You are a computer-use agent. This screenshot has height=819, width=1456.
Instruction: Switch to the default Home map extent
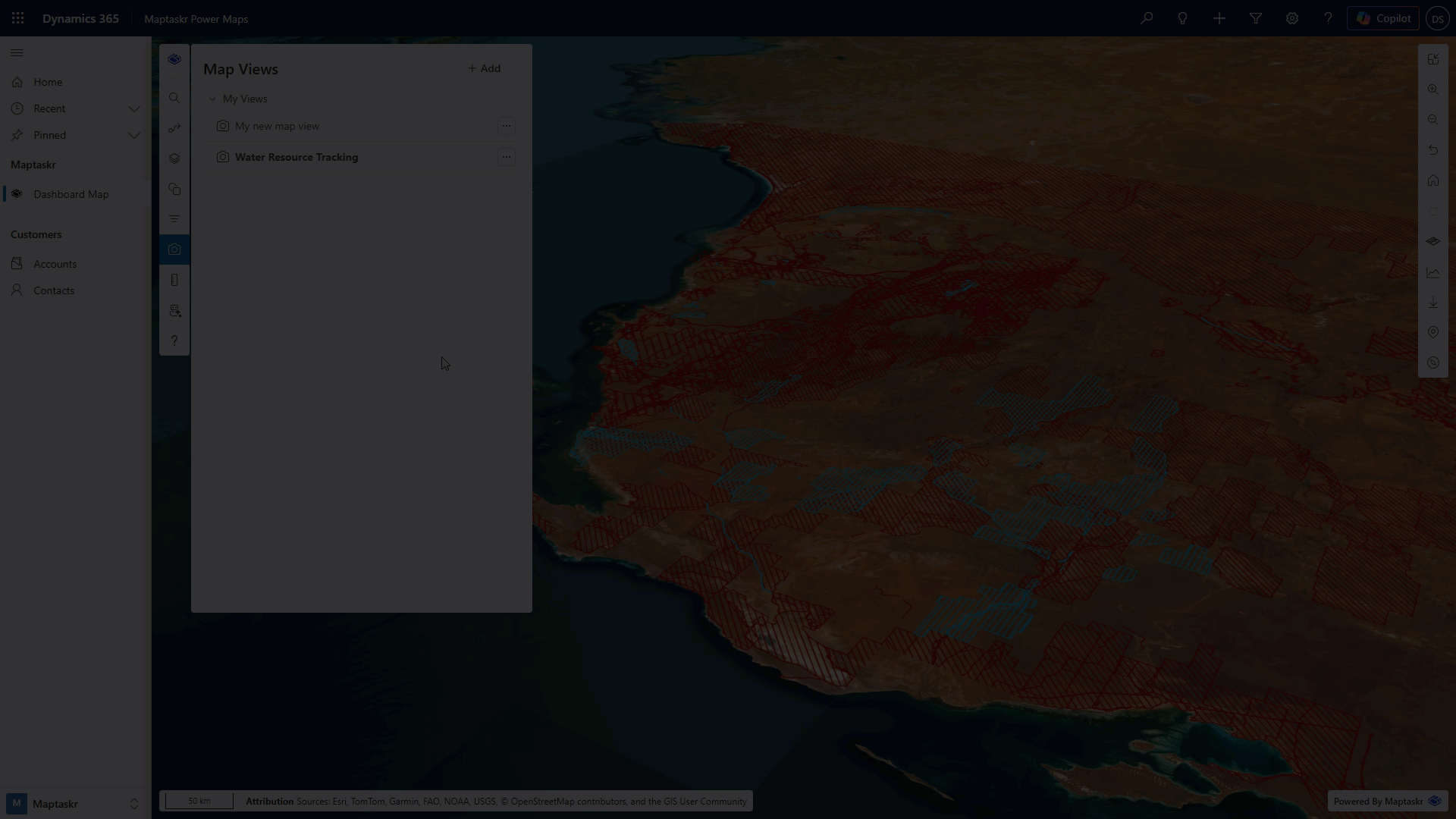(1433, 180)
